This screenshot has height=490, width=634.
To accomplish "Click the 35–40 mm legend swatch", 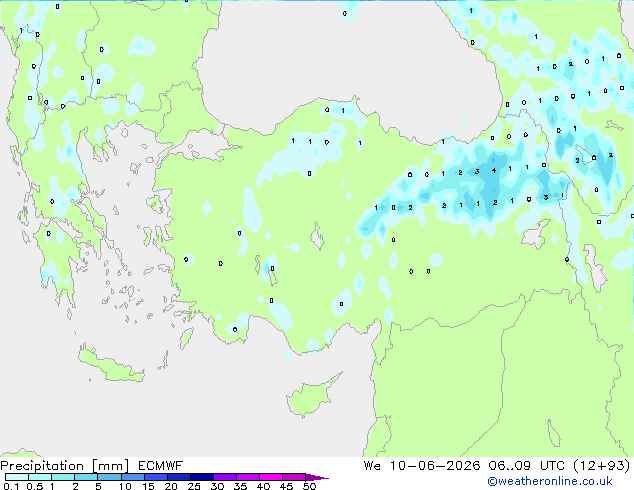I will [247, 477].
